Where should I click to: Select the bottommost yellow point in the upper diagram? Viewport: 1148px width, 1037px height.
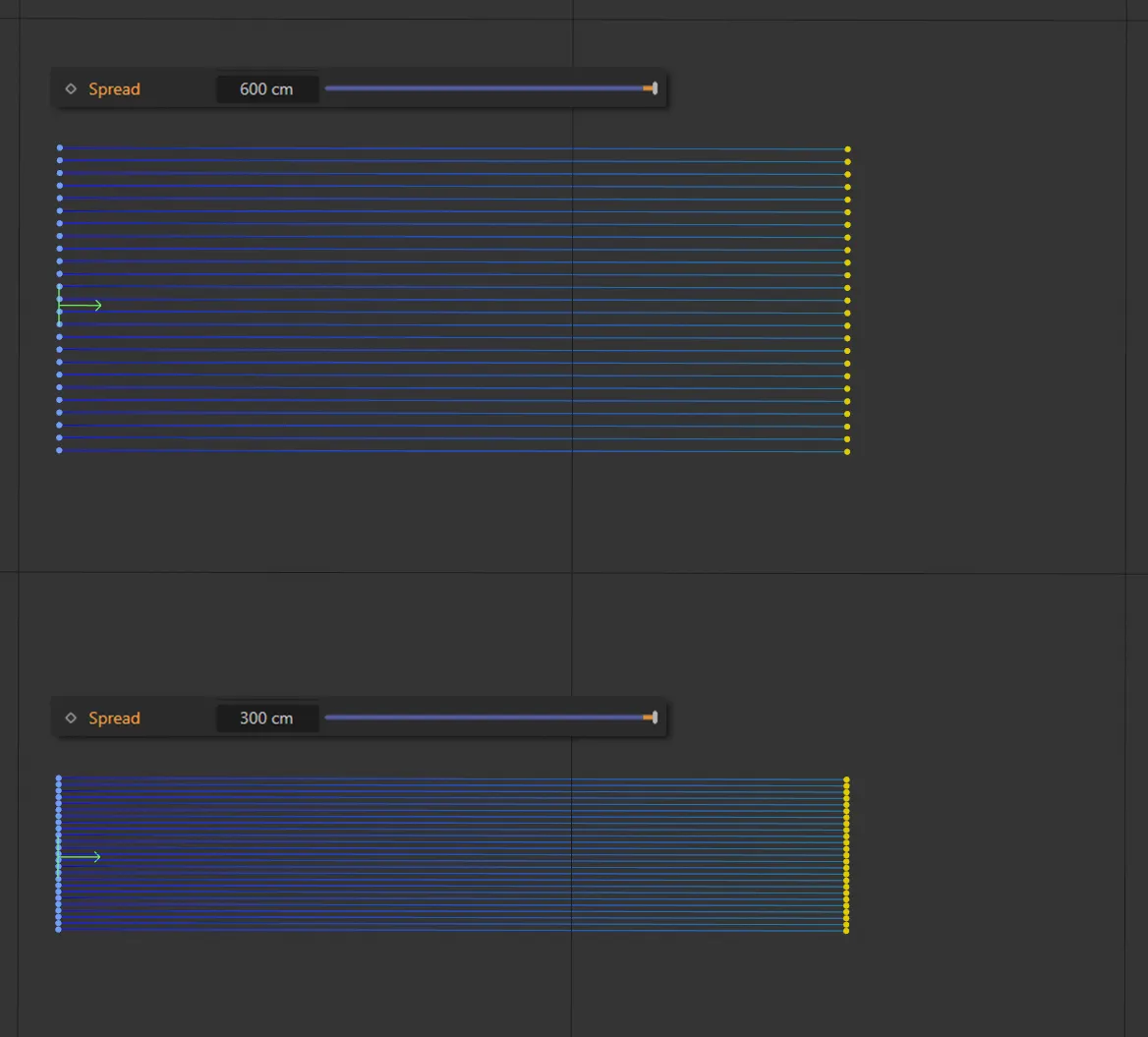point(847,452)
